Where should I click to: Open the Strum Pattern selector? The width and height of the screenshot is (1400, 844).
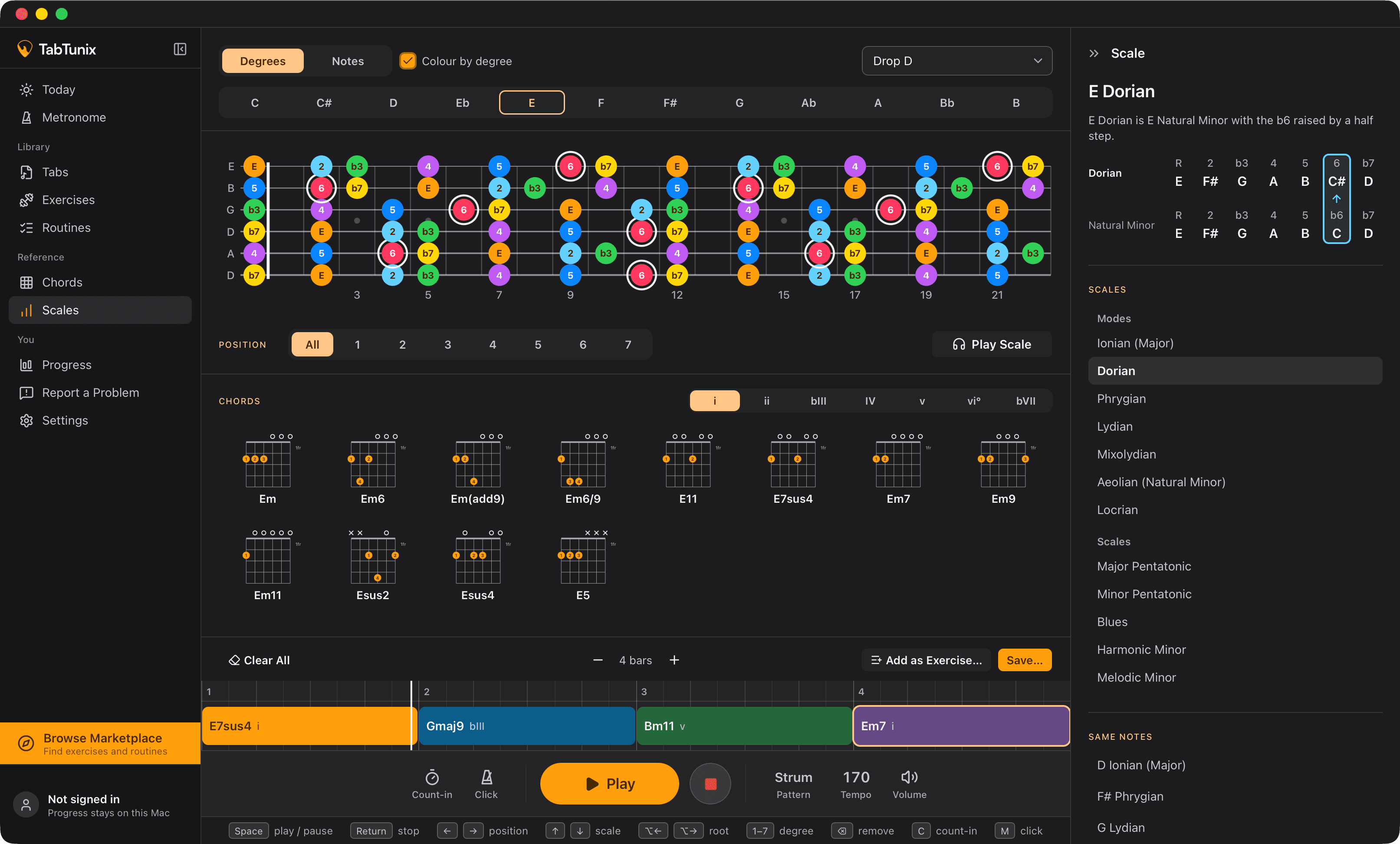793,784
